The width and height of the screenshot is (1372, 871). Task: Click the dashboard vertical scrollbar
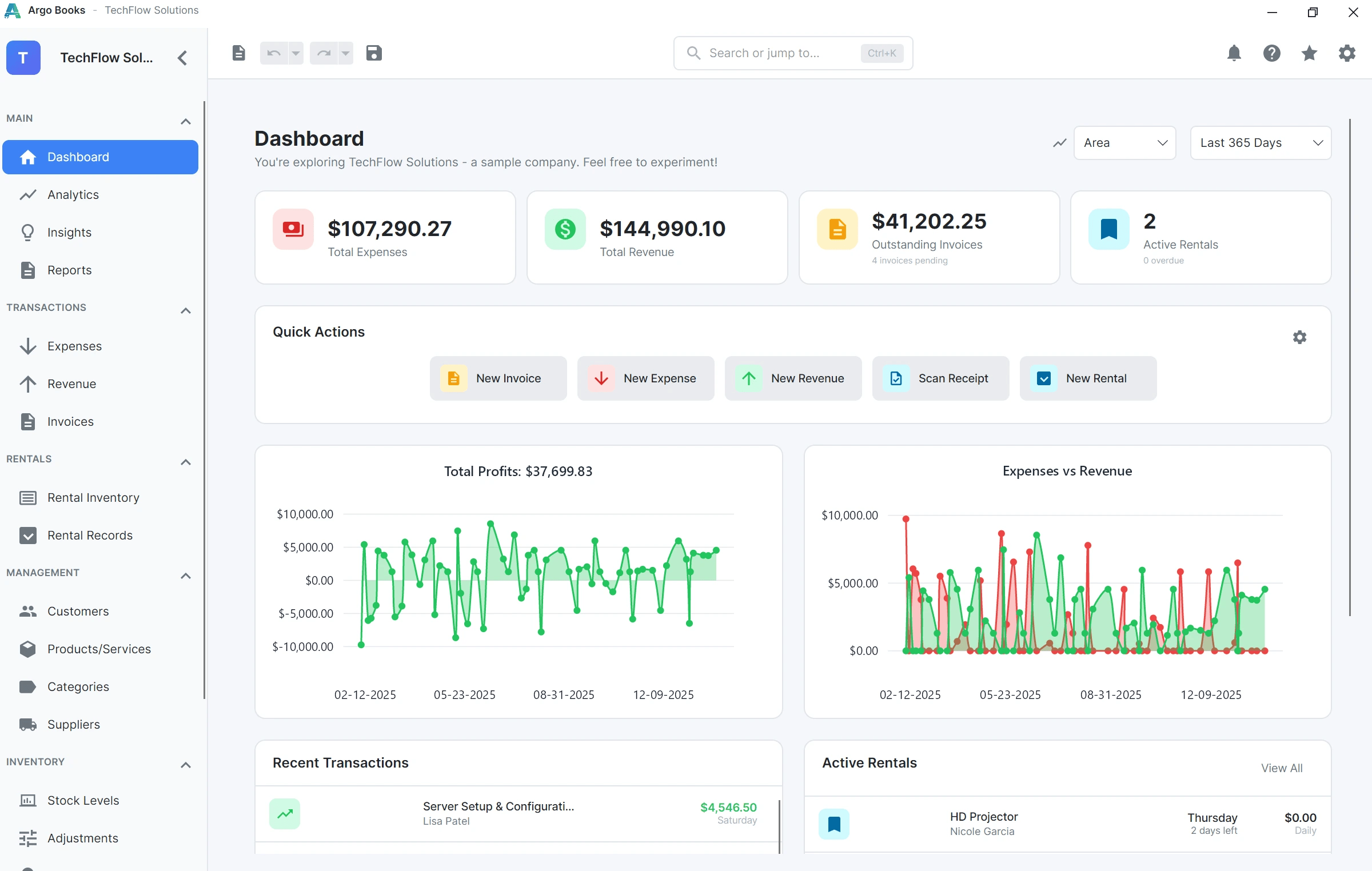(x=1350, y=367)
